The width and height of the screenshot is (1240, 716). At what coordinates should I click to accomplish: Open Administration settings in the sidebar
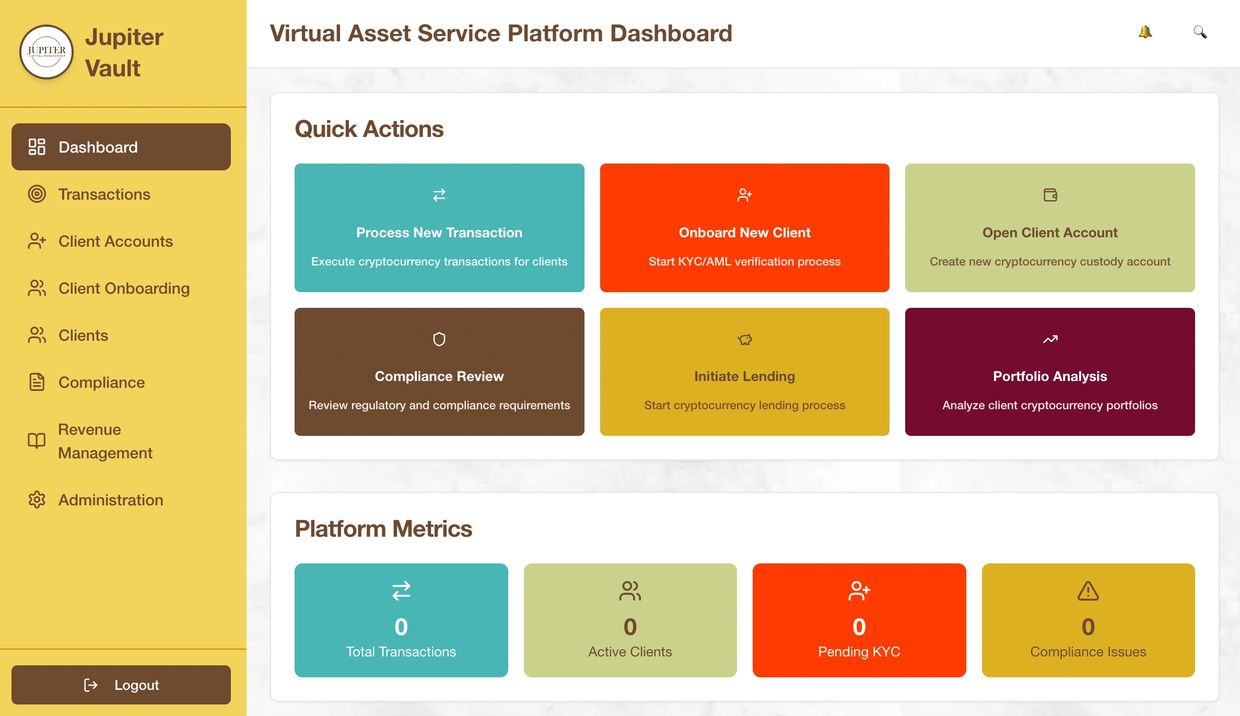(x=110, y=500)
